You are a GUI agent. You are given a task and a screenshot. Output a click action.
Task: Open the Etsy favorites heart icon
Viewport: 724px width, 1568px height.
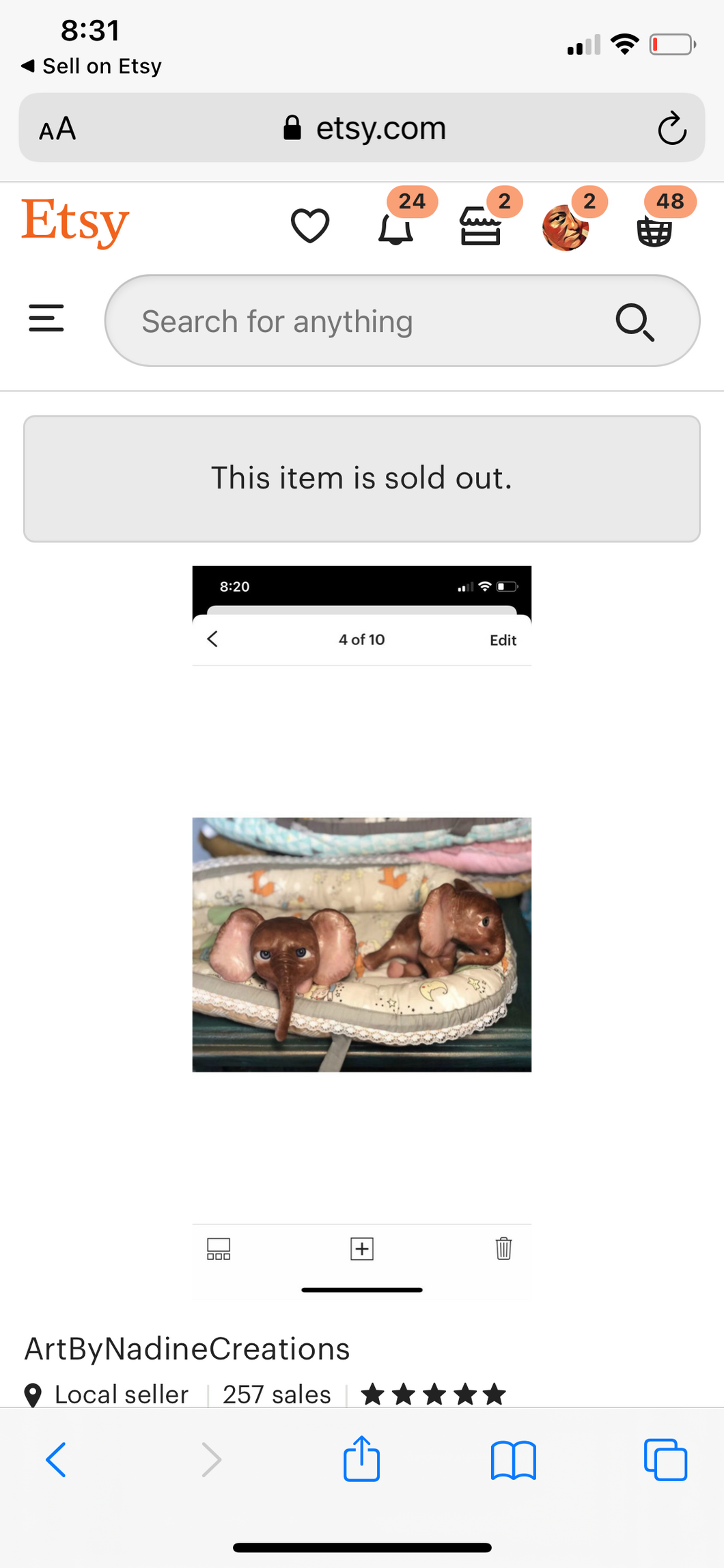[310, 225]
